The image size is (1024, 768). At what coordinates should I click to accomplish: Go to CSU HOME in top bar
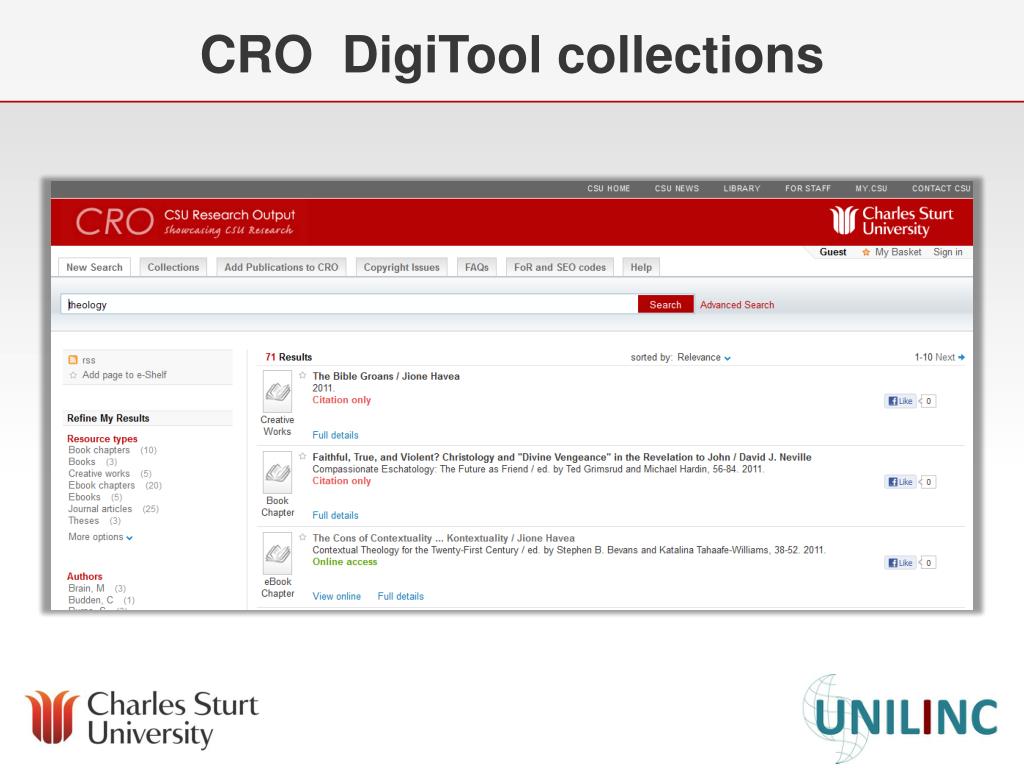coord(609,188)
